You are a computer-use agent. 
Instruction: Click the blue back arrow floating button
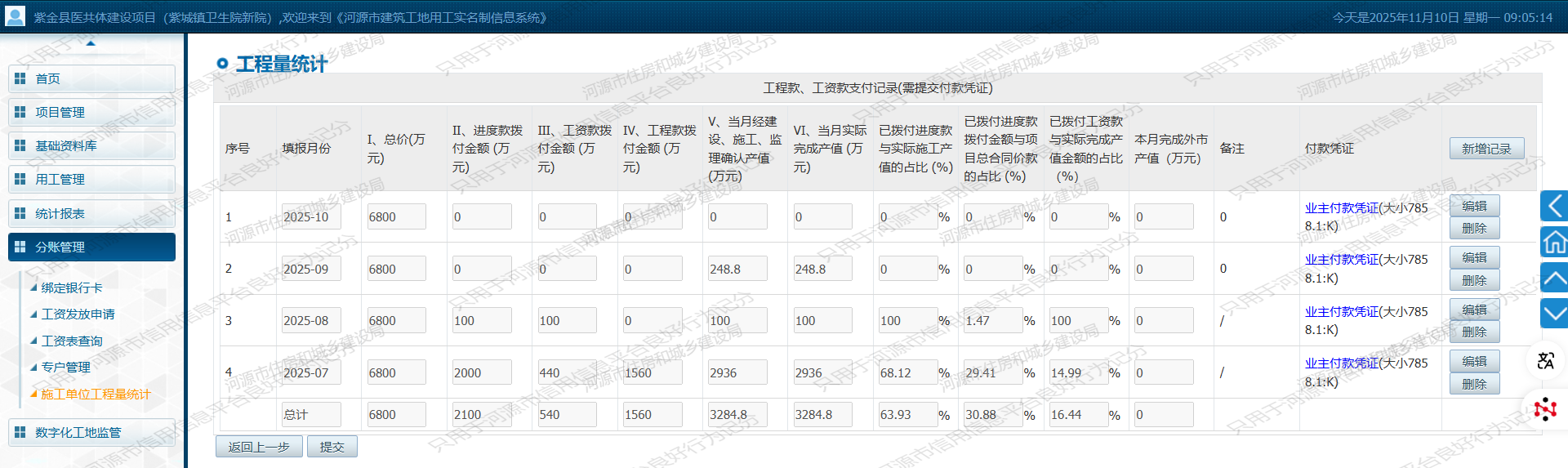coord(1554,206)
